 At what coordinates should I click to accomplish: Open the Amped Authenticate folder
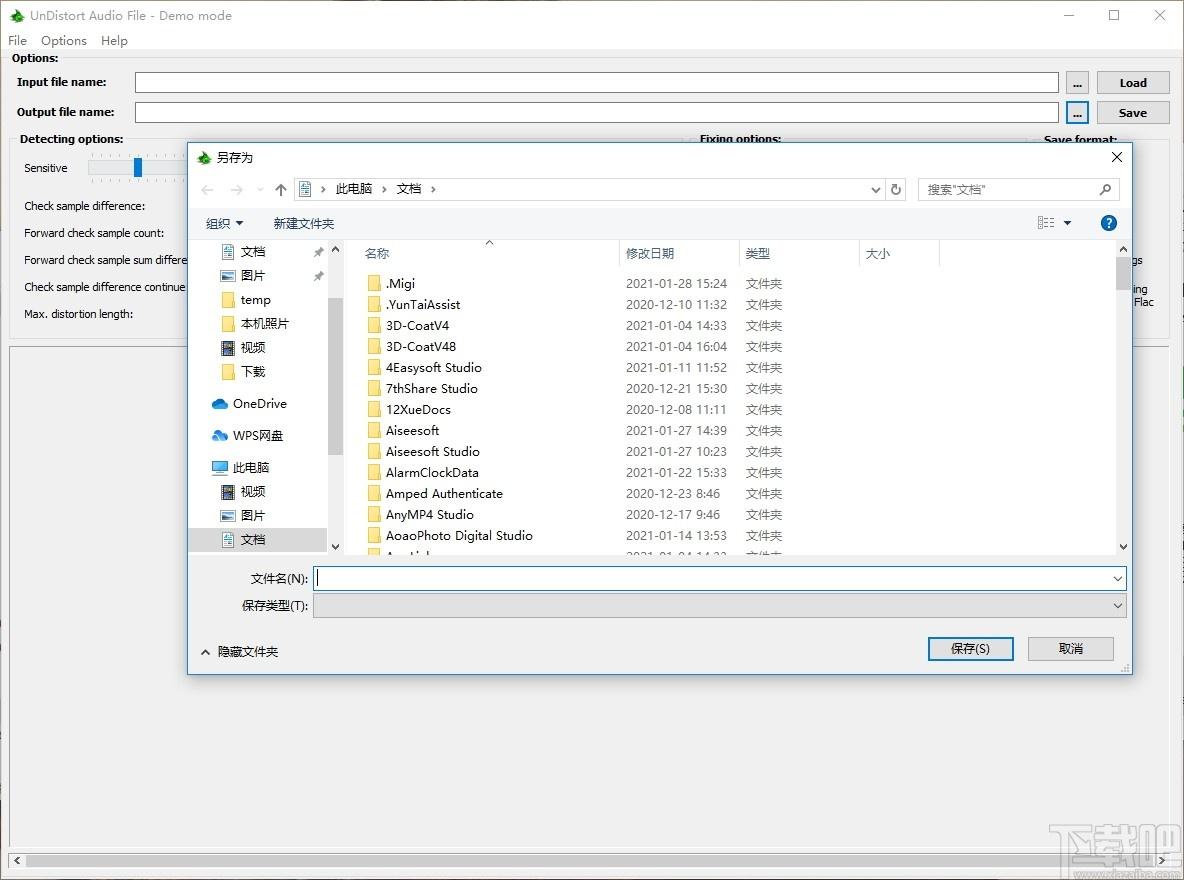(444, 494)
